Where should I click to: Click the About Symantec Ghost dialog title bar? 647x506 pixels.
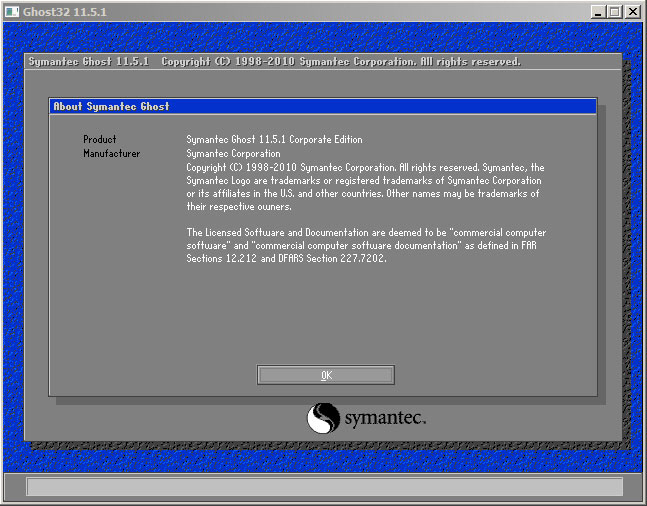(323, 106)
